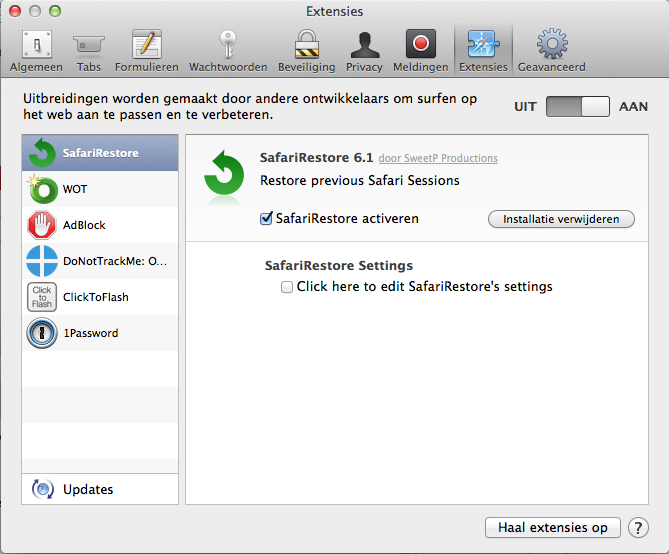
Task: Click the AAN label
Action: [x=633, y=106]
